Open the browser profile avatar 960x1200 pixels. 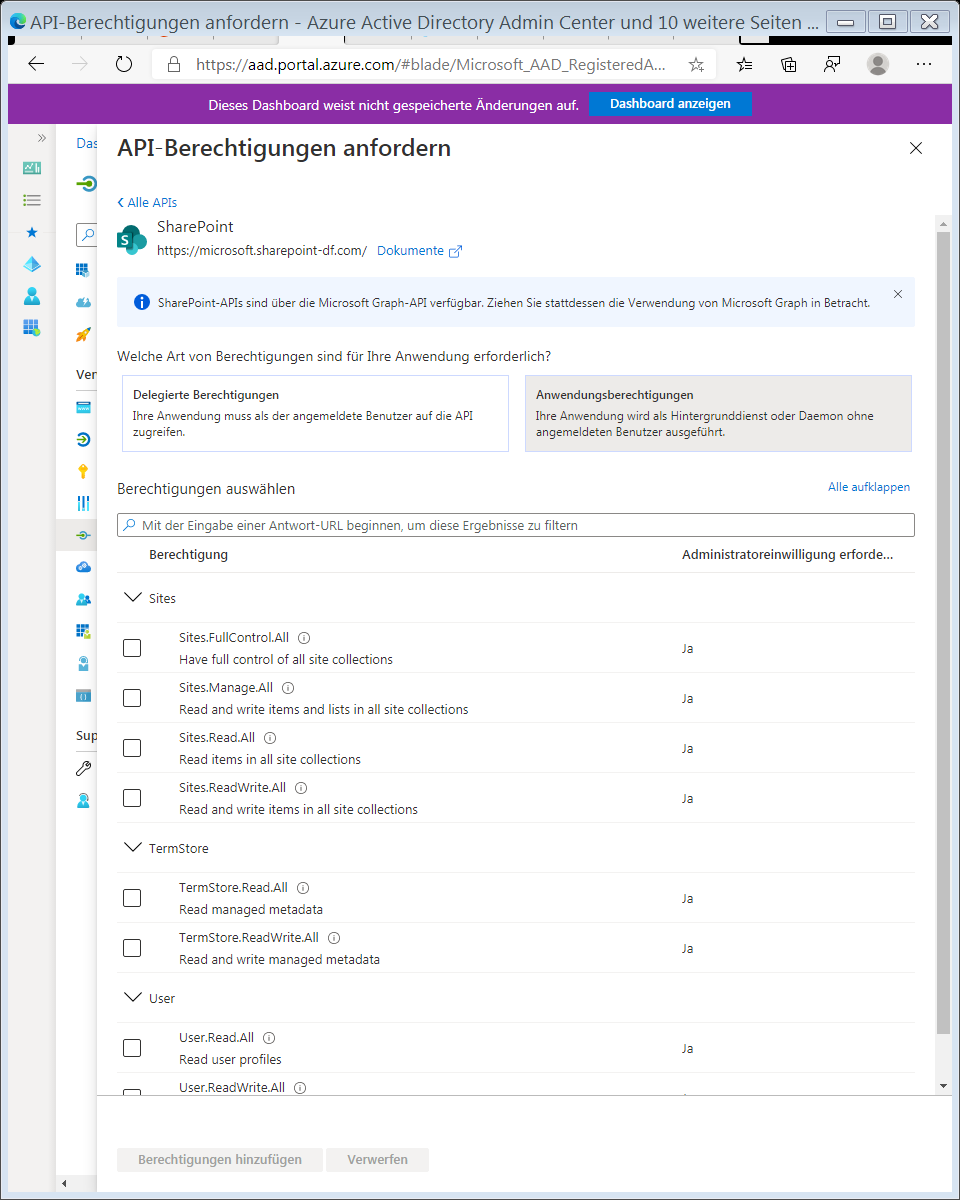[x=878, y=64]
